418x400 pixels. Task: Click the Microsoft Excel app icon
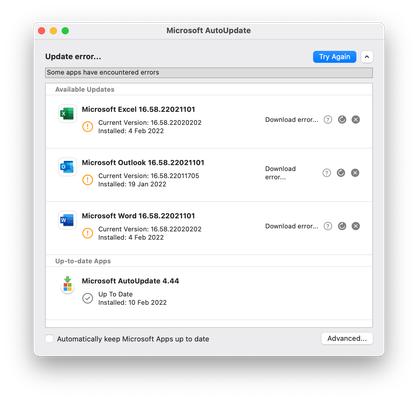tap(67, 114)
